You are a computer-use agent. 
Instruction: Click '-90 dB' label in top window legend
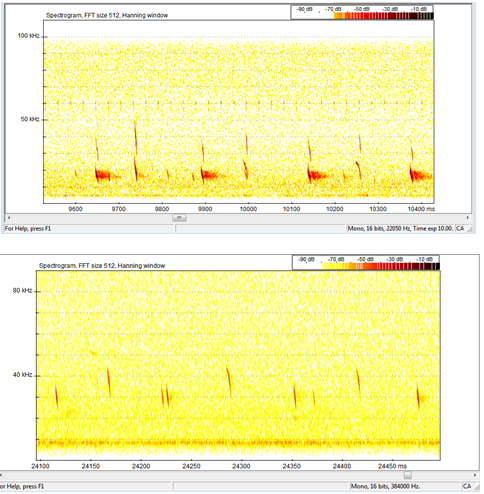(x=305, y=9)
